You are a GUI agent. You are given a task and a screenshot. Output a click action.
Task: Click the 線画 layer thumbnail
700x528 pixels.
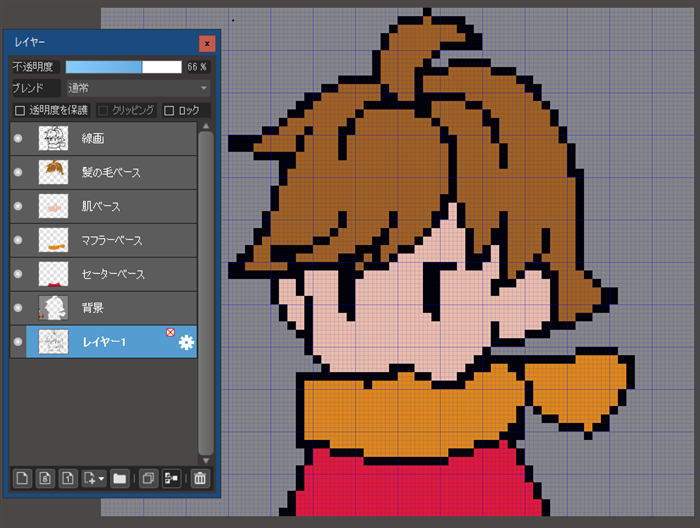click(x=54, y=138)
